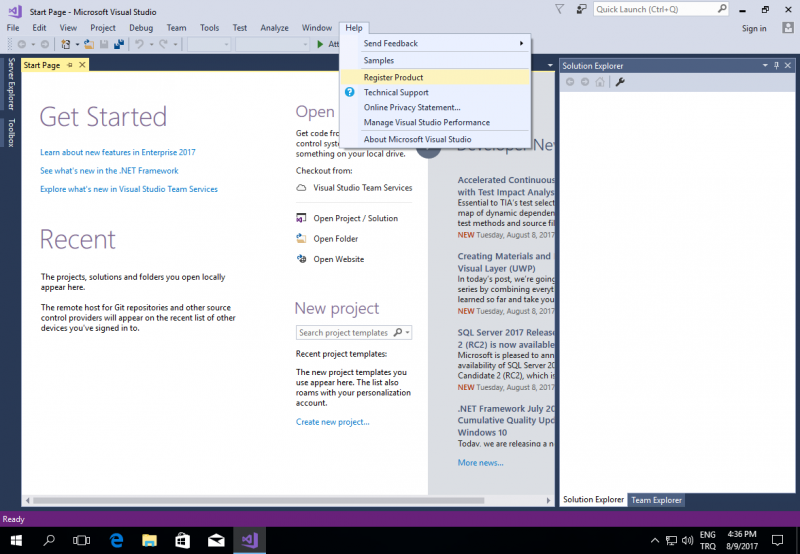The height and width of the screenshot is (554, 800).
Task: Select Online Privacy Statement menu item
Action: (x=435, y=107)
